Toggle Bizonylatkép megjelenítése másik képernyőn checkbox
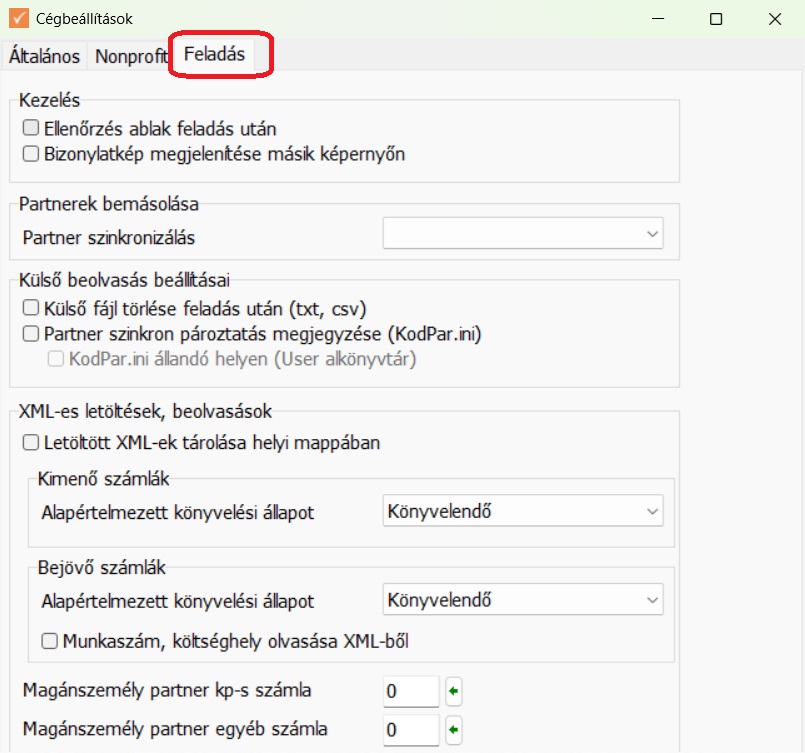The image size is (805, 753). pos(30,154)
